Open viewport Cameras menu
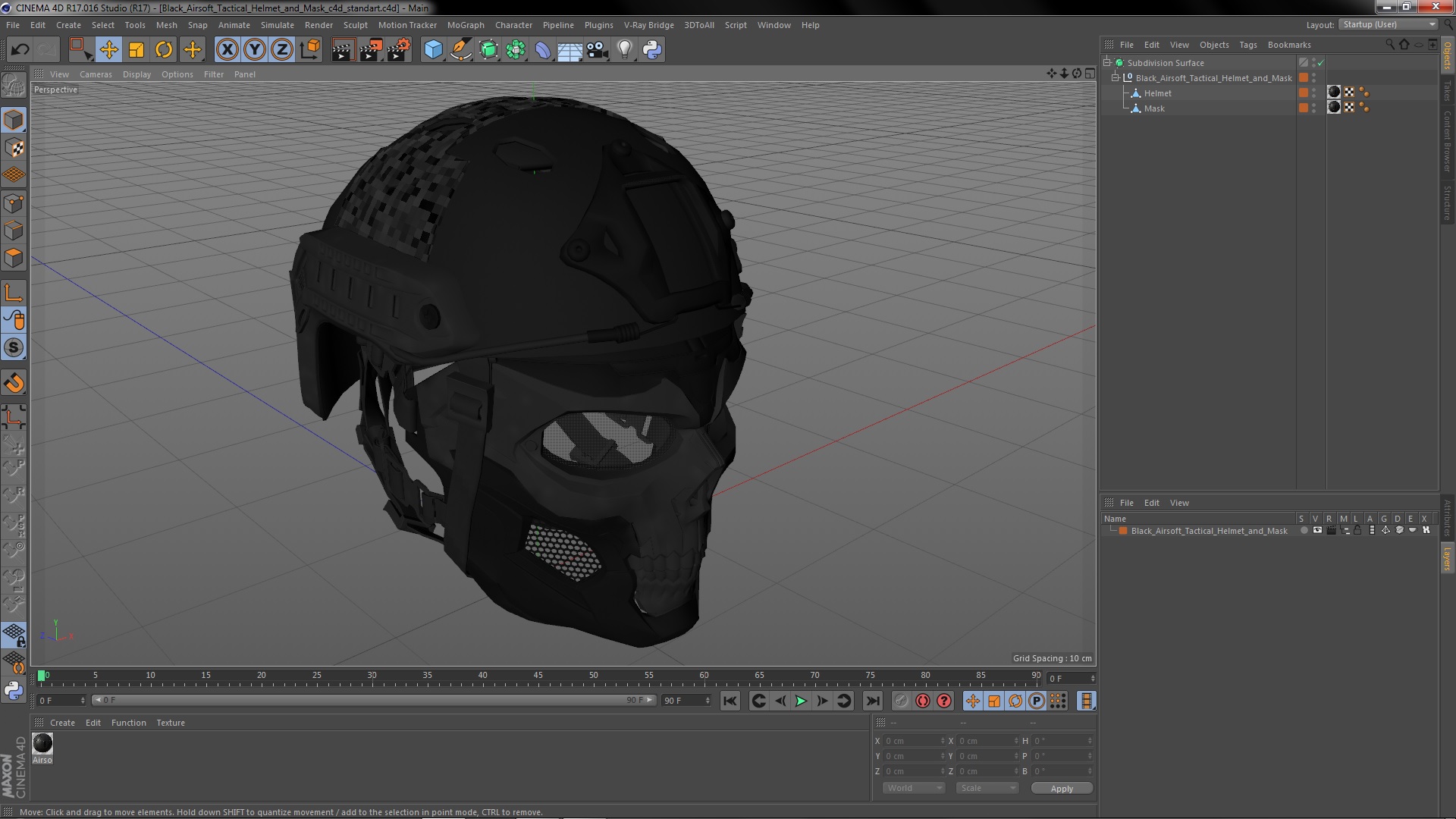Viewport: 1456px width, 819px height. [96, 74]
